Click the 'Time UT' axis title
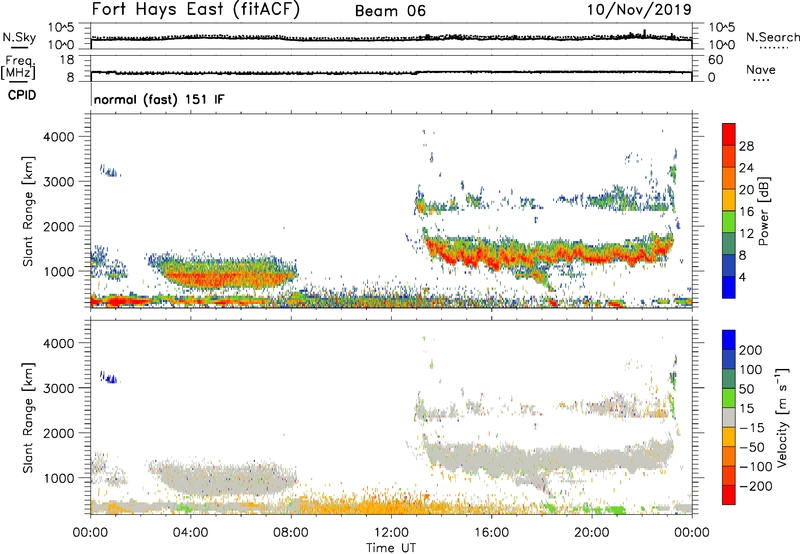The image size is (800, 554). tap(391, 548)
